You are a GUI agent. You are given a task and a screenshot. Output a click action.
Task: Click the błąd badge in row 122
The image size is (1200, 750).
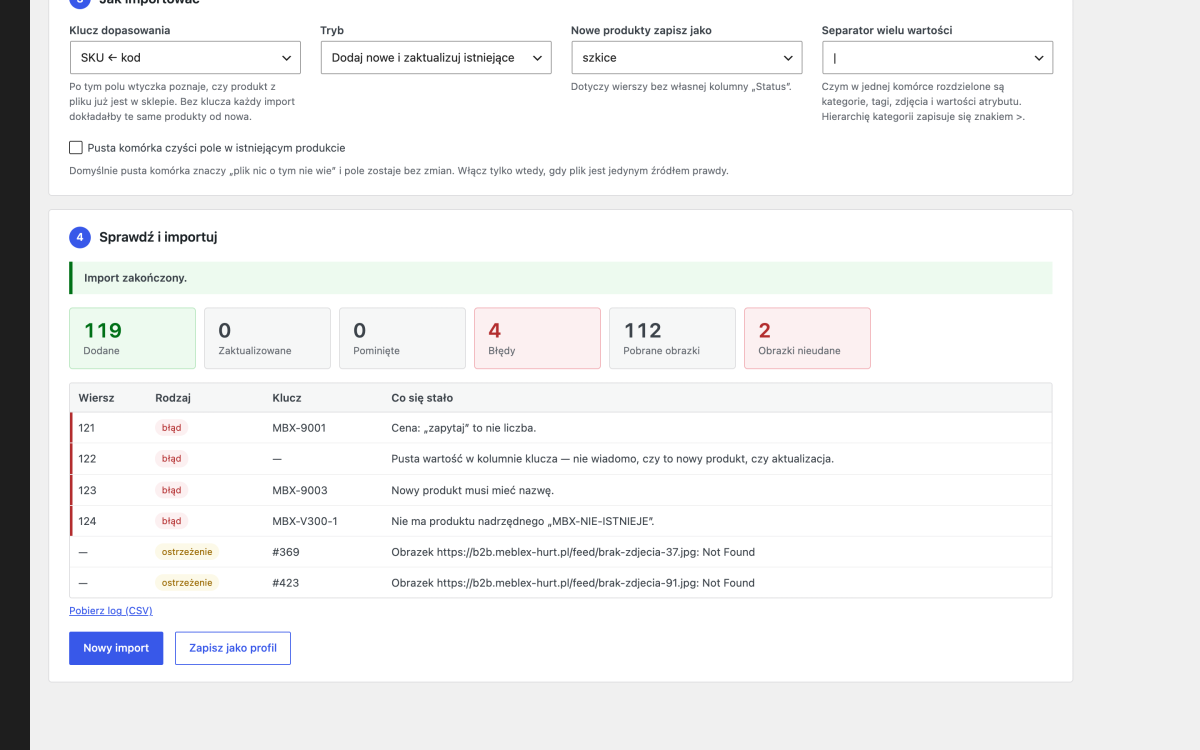pos(172,459)
